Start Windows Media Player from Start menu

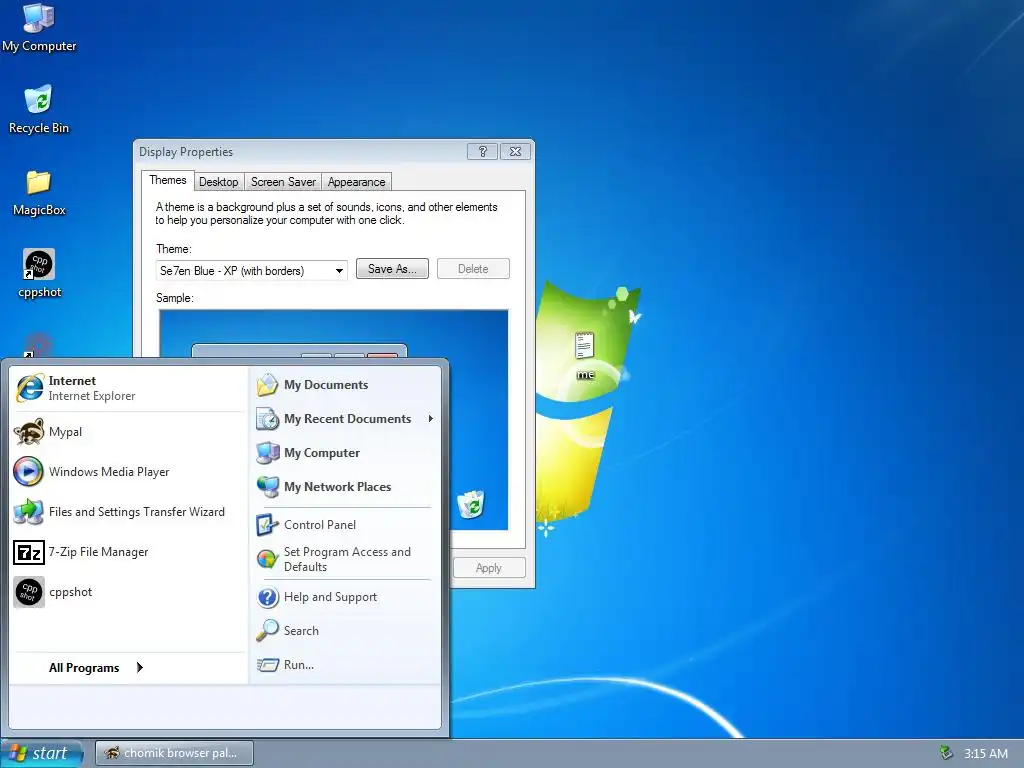point(128,472)
